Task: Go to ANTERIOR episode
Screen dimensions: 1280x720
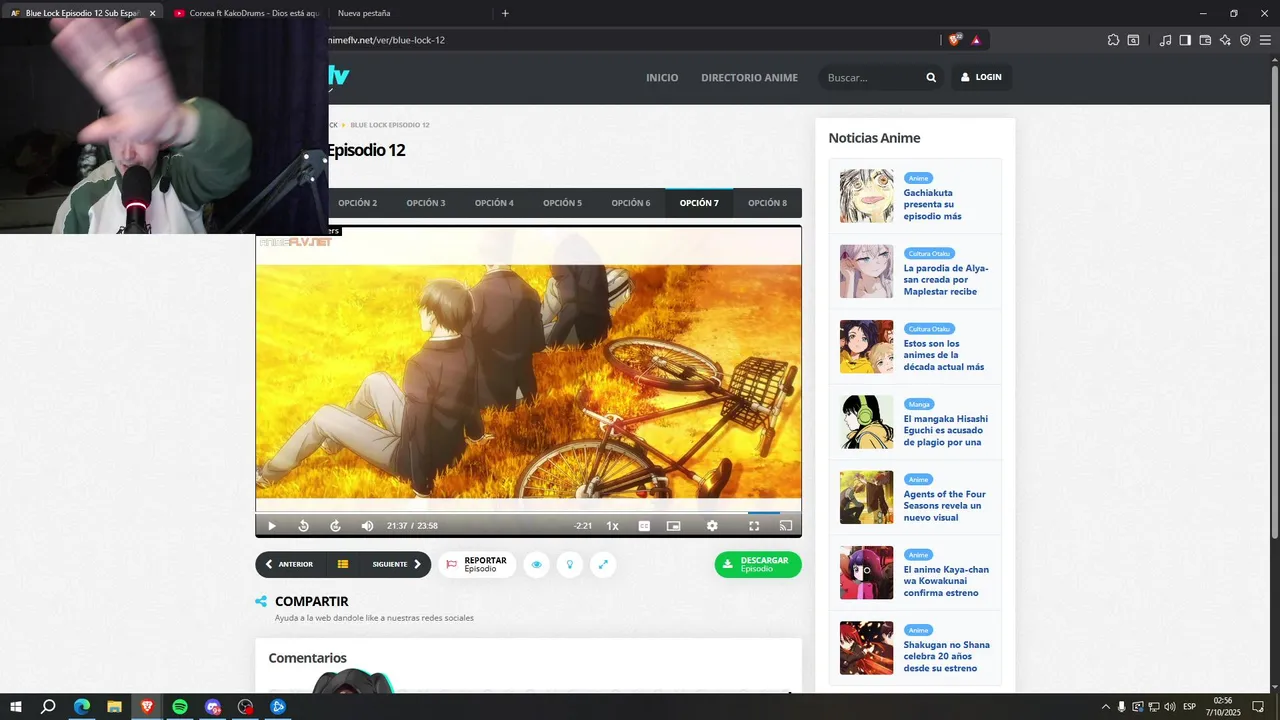Action: tap(290, 564)
